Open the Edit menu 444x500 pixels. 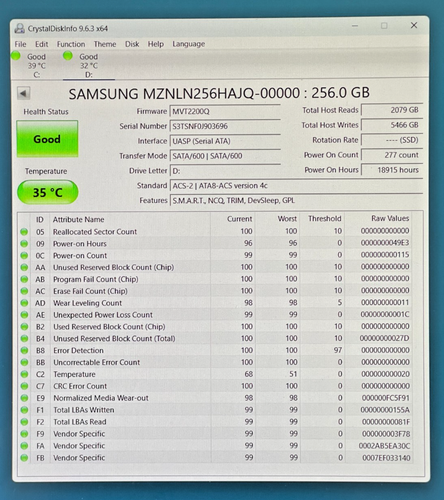(x=42, y=44)
